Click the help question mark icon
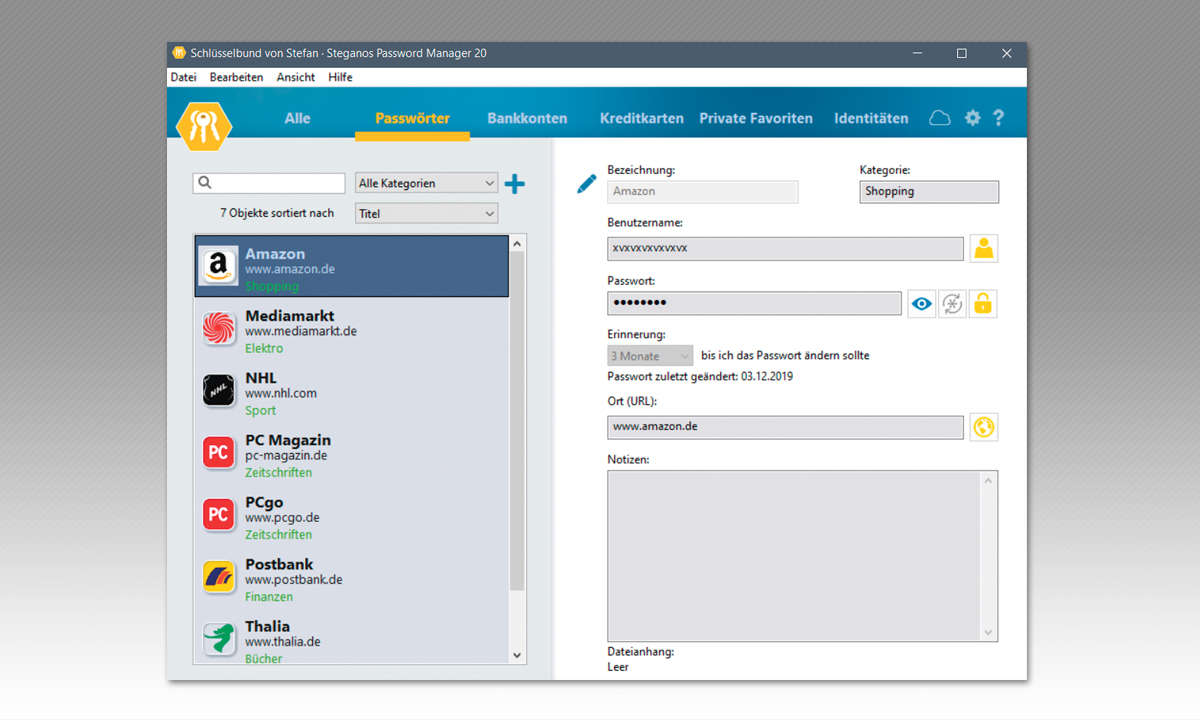 [x=998, y=118]
